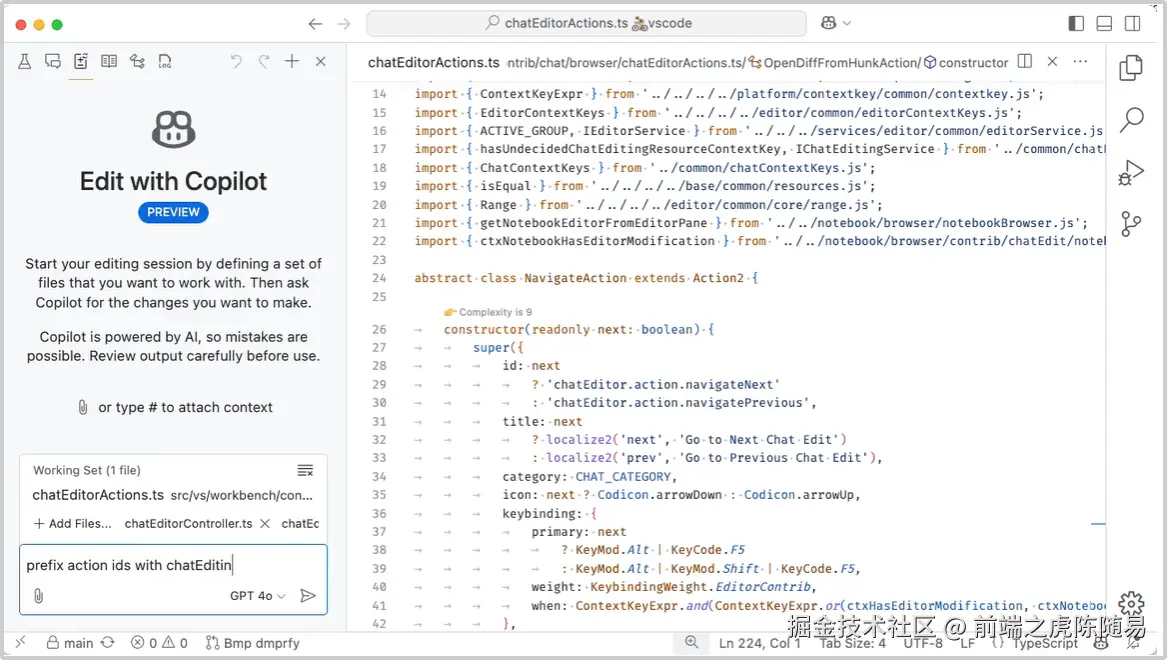The height and width of the screenshot is (660, 1167).
Task: Open editor more actions ellipsis menu
Action: pos(1080,62)
